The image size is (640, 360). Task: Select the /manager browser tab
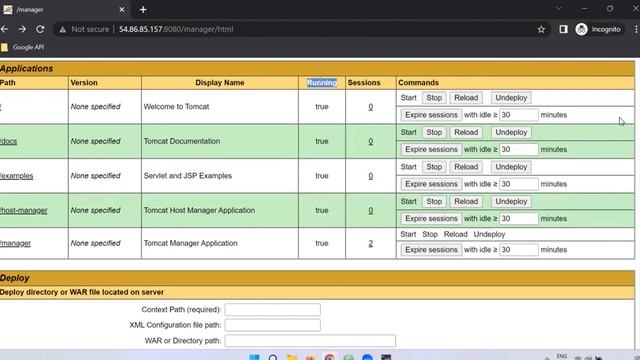[x=63, y=9]
